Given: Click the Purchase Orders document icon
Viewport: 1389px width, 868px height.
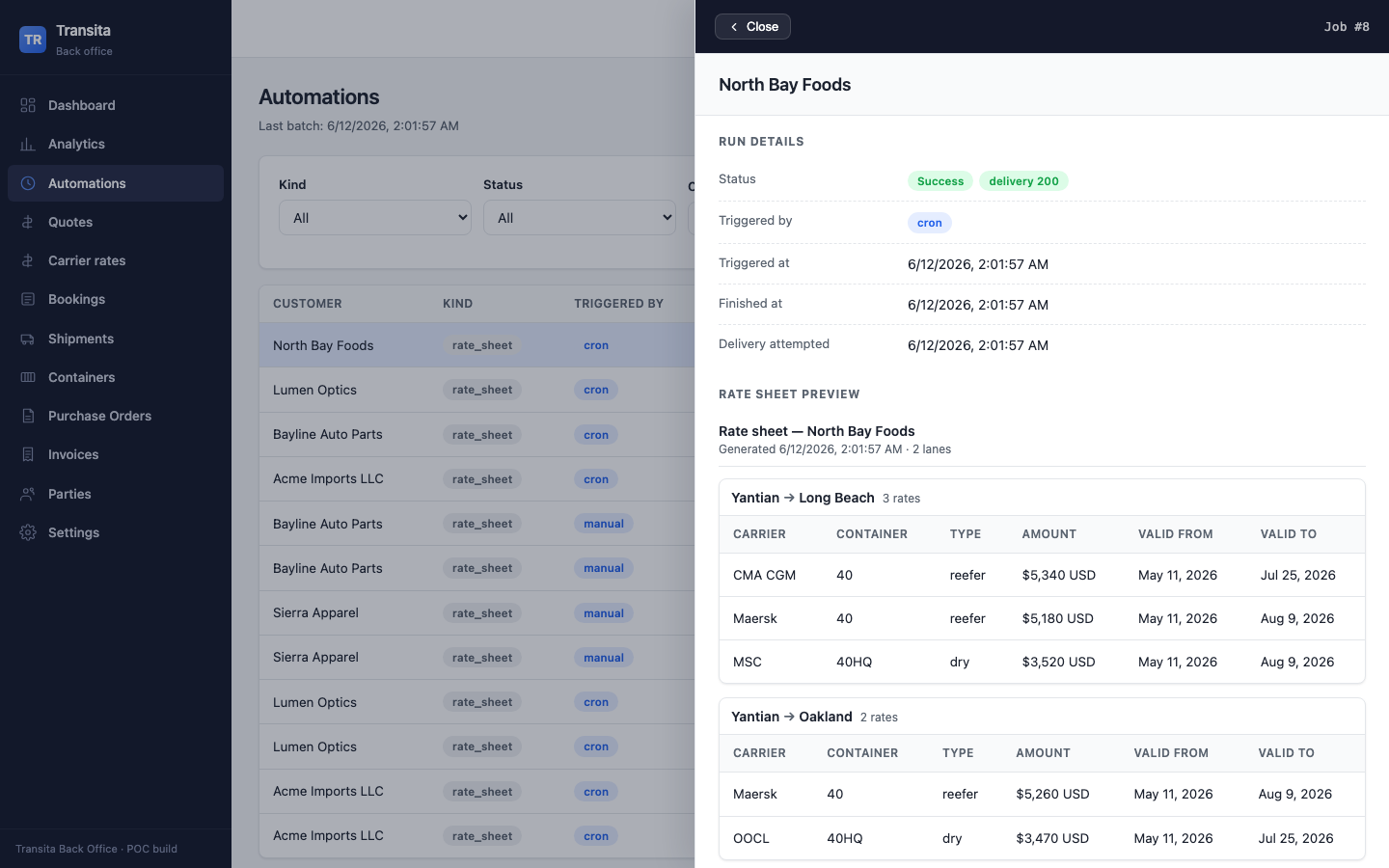Looking at the screenshot, I should pos(28,416).
